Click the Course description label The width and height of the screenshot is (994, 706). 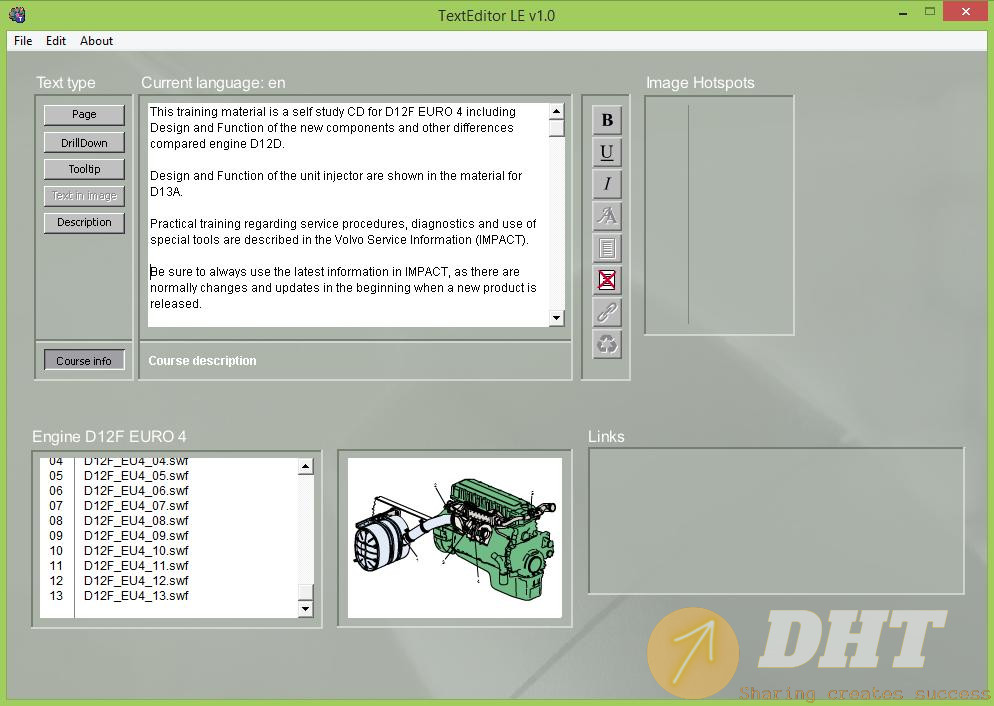[x=202, y=361]
